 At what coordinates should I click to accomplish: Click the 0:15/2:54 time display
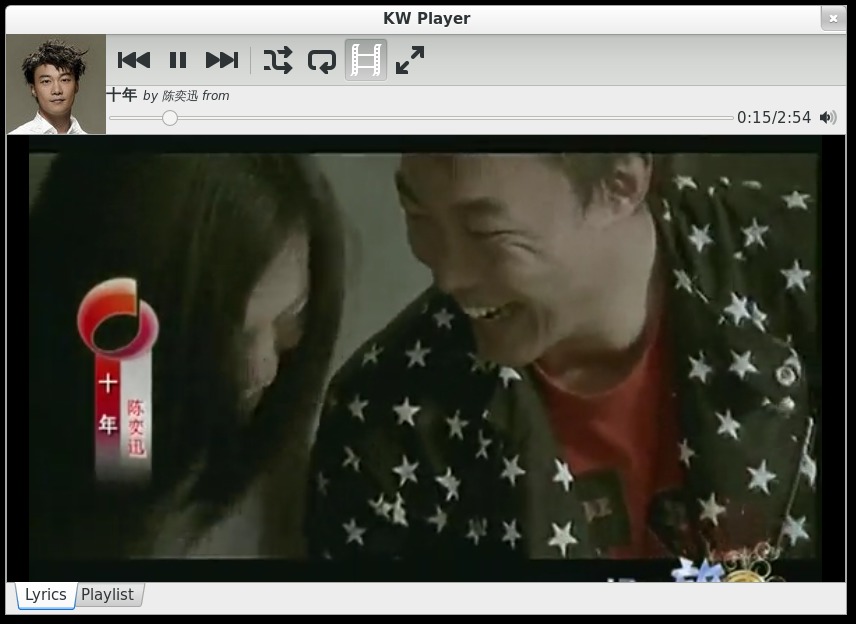point(774,117)
